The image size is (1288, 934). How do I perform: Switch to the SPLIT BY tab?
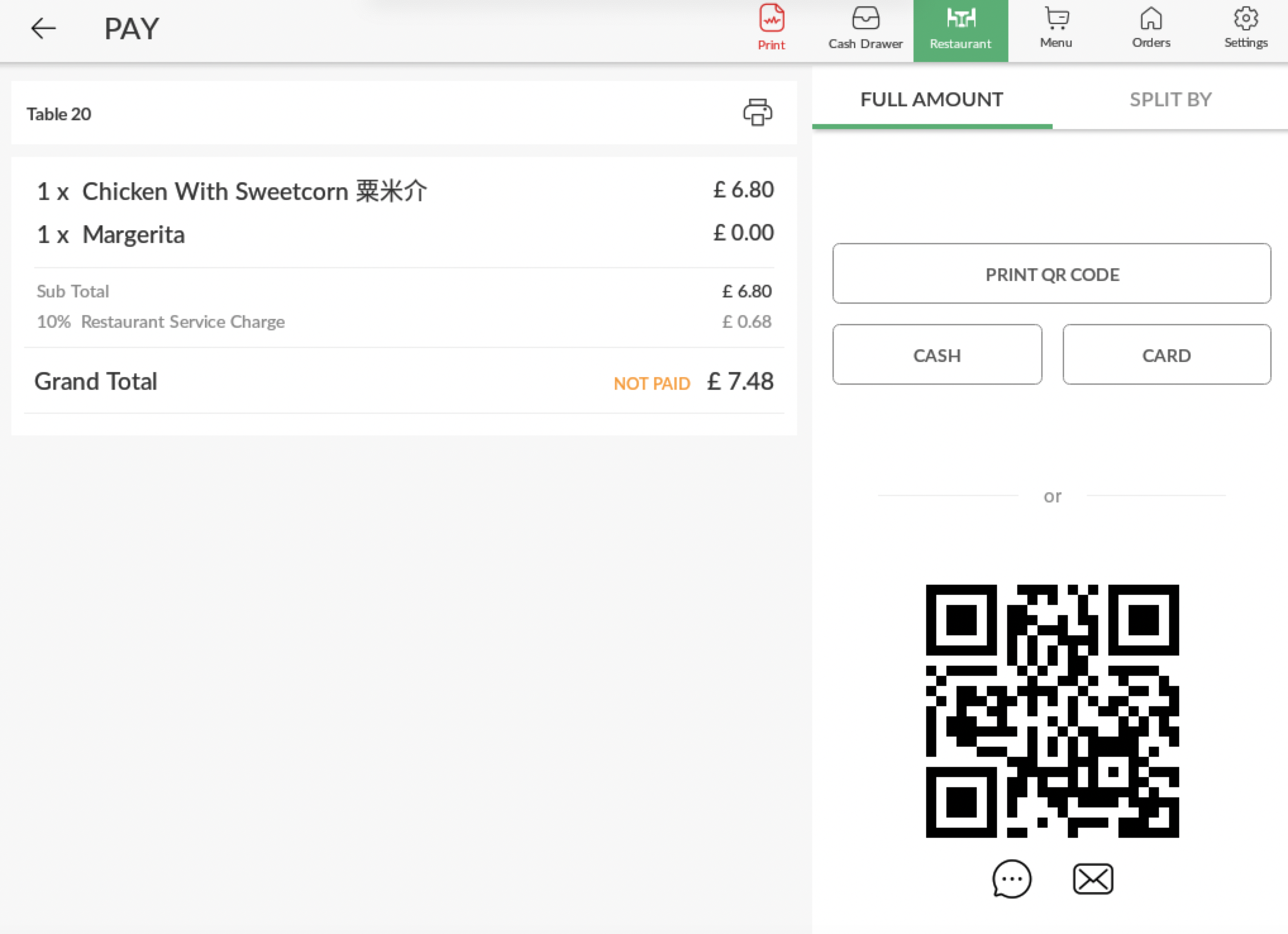click(1170, 100)
